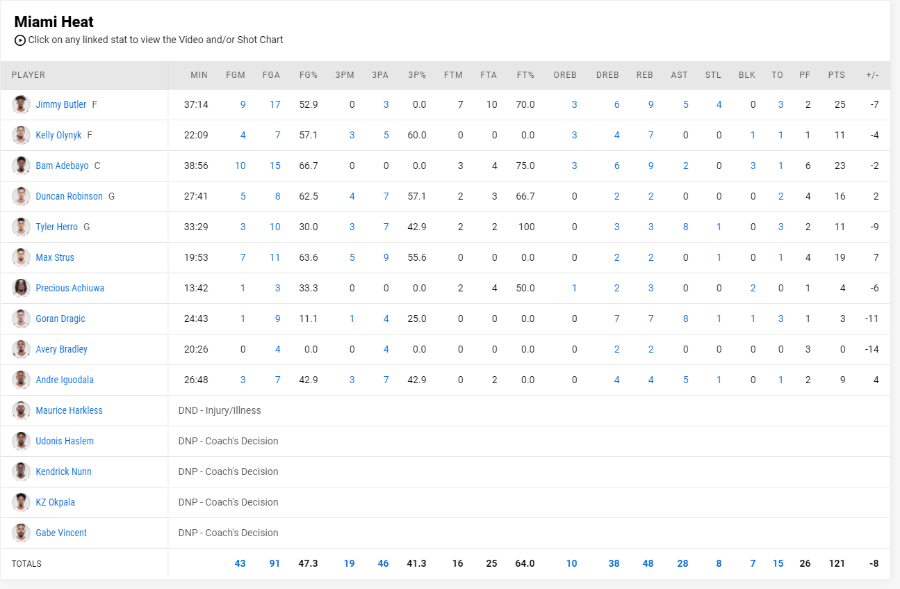Click Precious Achiuwa's player headshot
The image size is (900, 589).
pos(21,288)
